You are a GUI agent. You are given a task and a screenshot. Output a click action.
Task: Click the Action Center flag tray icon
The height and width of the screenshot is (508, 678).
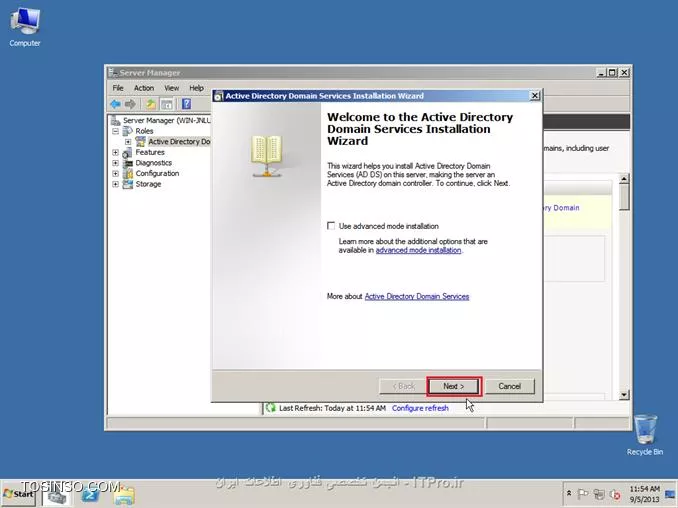click(583, 494)
